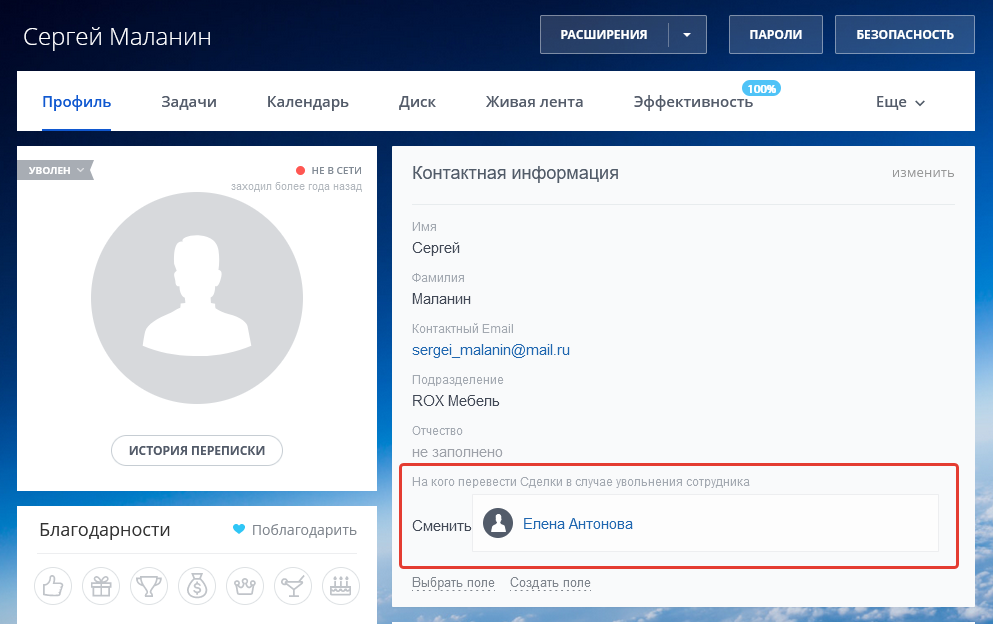Open the Календарь tab
This screenshot has height=624, width=993.
(307, 102)
